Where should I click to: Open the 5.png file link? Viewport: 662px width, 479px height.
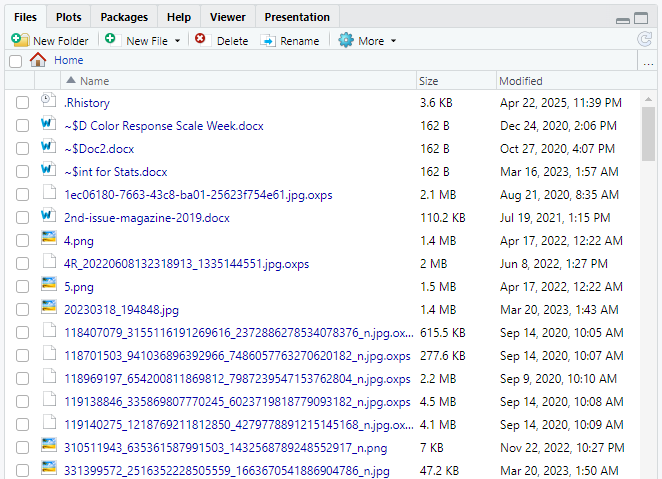[79, 287]
